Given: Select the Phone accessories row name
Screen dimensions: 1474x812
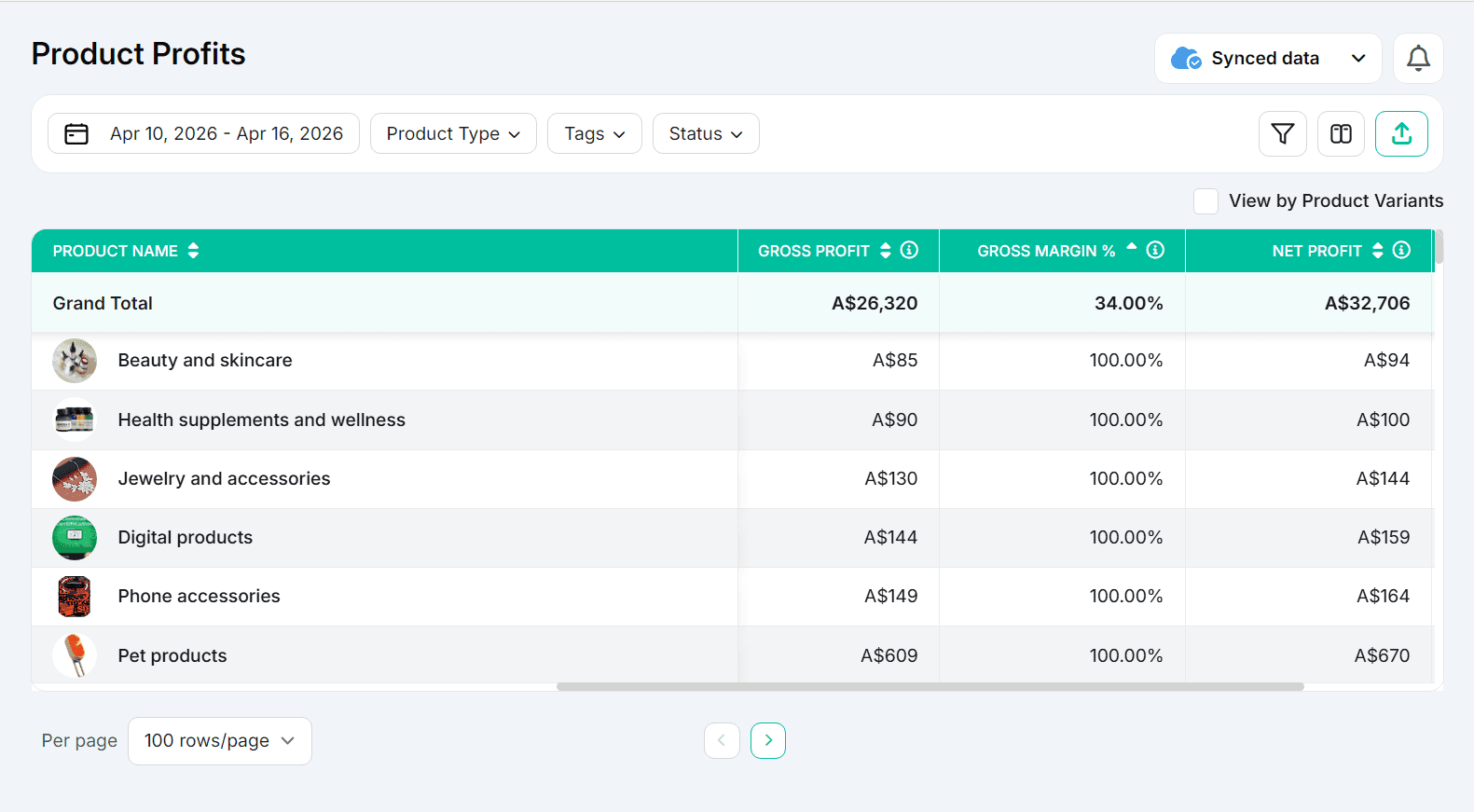Looking at the screenshot, I should click(x=200, y=597).
